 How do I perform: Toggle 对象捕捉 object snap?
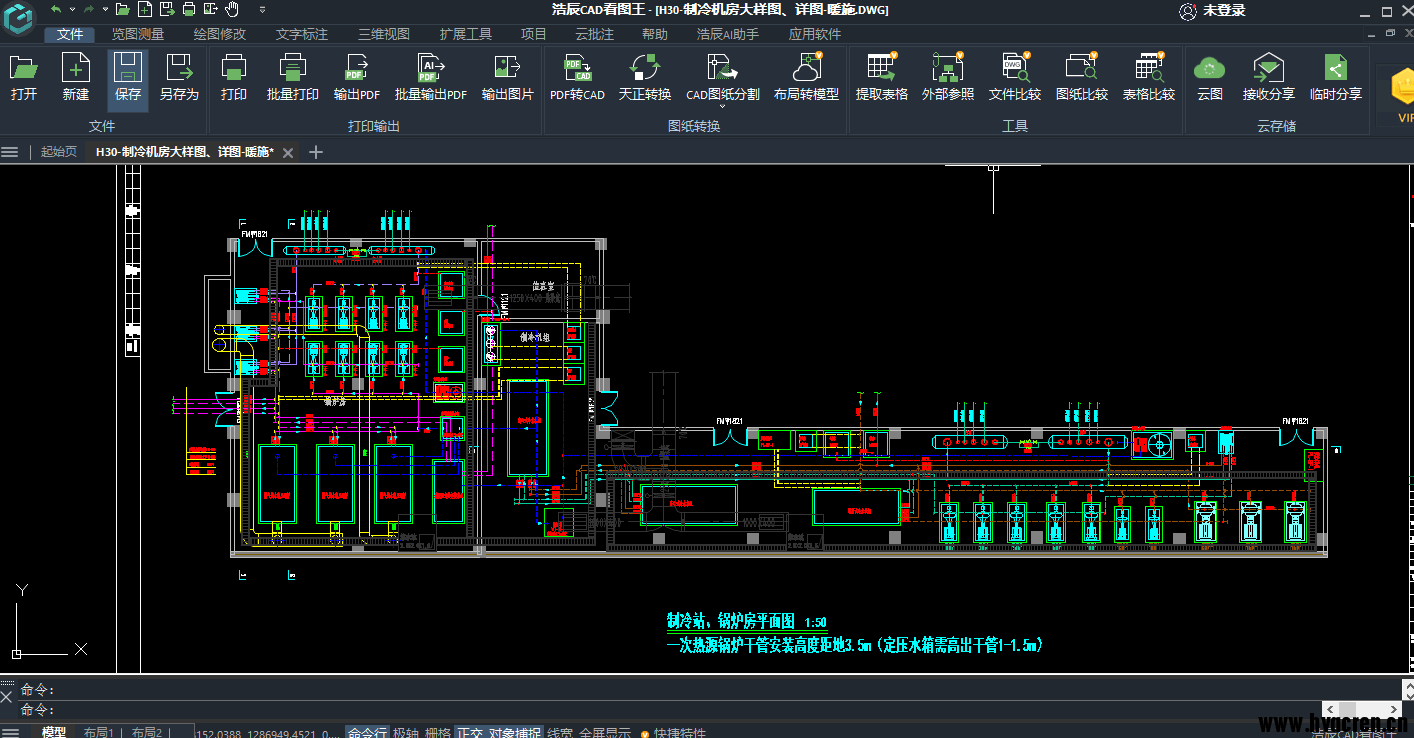click(x=515, y=732)
